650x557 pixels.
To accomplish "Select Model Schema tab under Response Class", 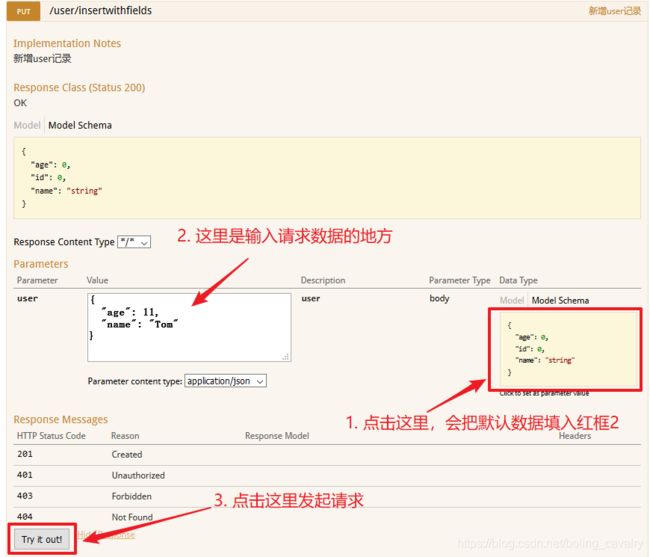I will 80,126.
